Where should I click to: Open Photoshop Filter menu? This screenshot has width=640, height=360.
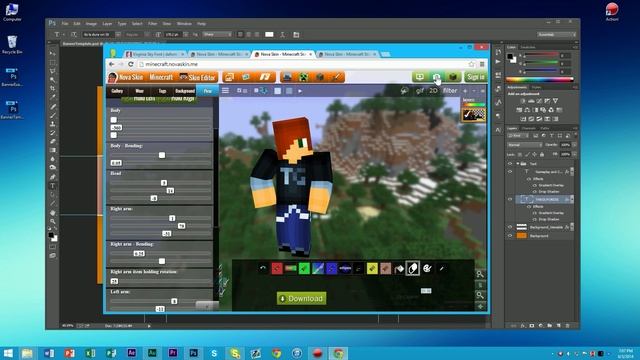pyautogui.click(x=153, y=24)
